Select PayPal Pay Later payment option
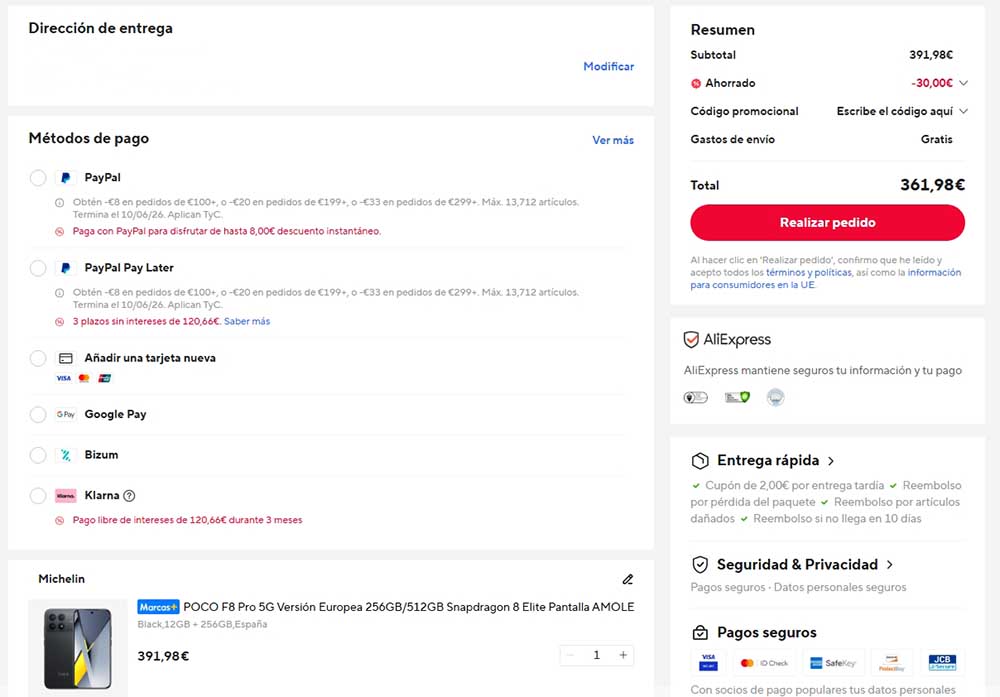The width and height of the screenshot is (1000, 697). pyautogui.click(x=38, y=268)
